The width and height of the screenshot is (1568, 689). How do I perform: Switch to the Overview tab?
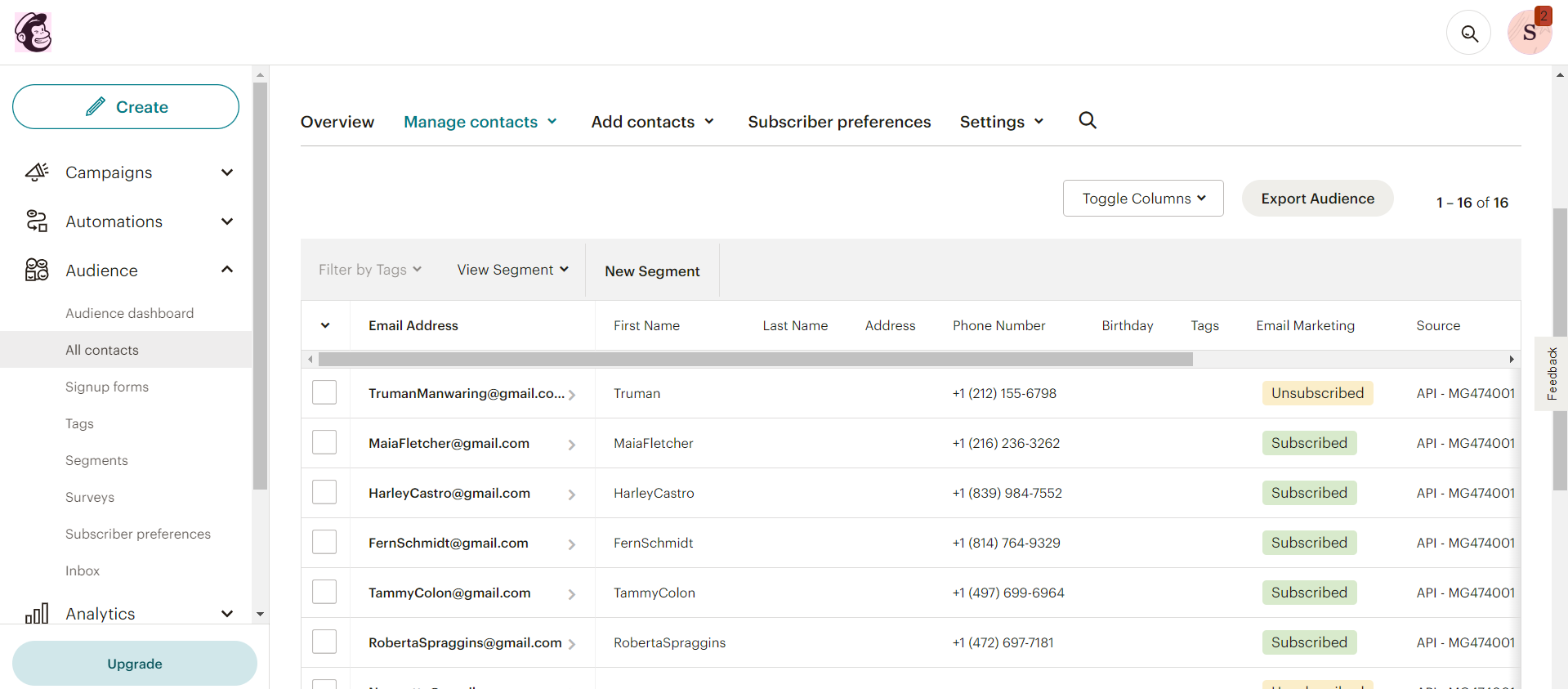point(337,122)
